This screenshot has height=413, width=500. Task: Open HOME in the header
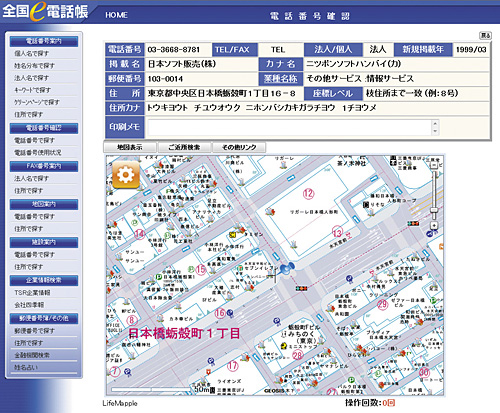[116, 15]
